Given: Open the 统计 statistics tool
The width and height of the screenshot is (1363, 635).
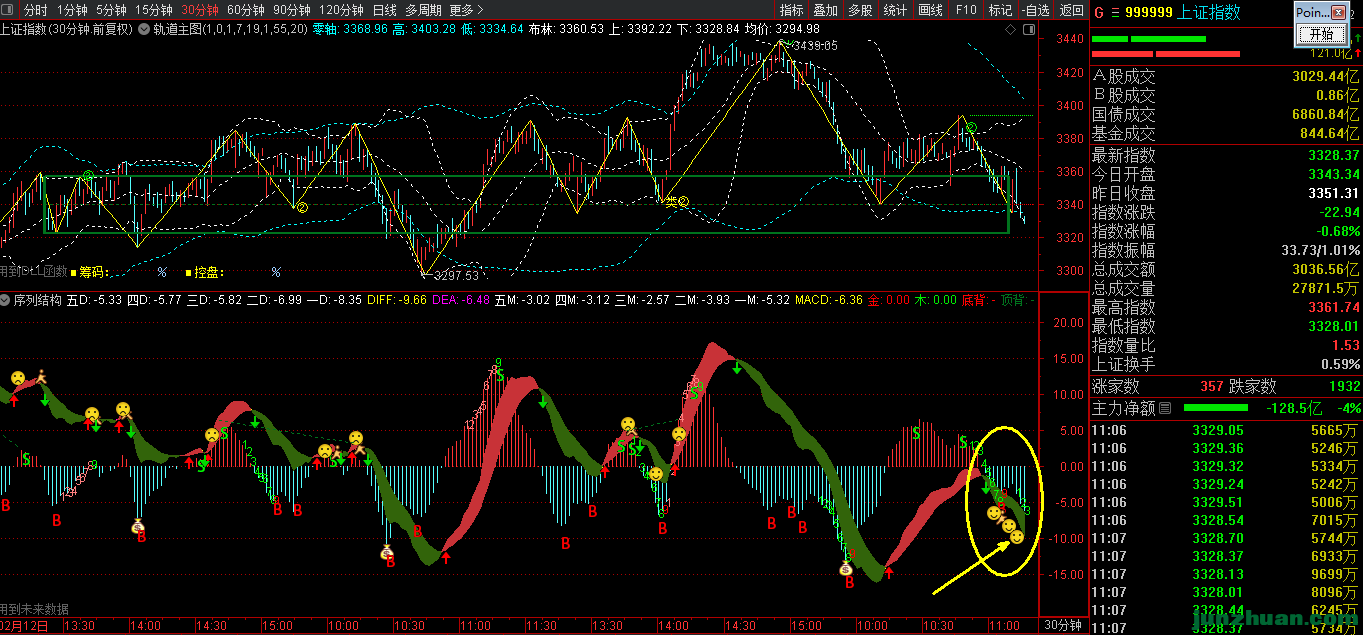Looking at the screenshot, I should (895, 10).
